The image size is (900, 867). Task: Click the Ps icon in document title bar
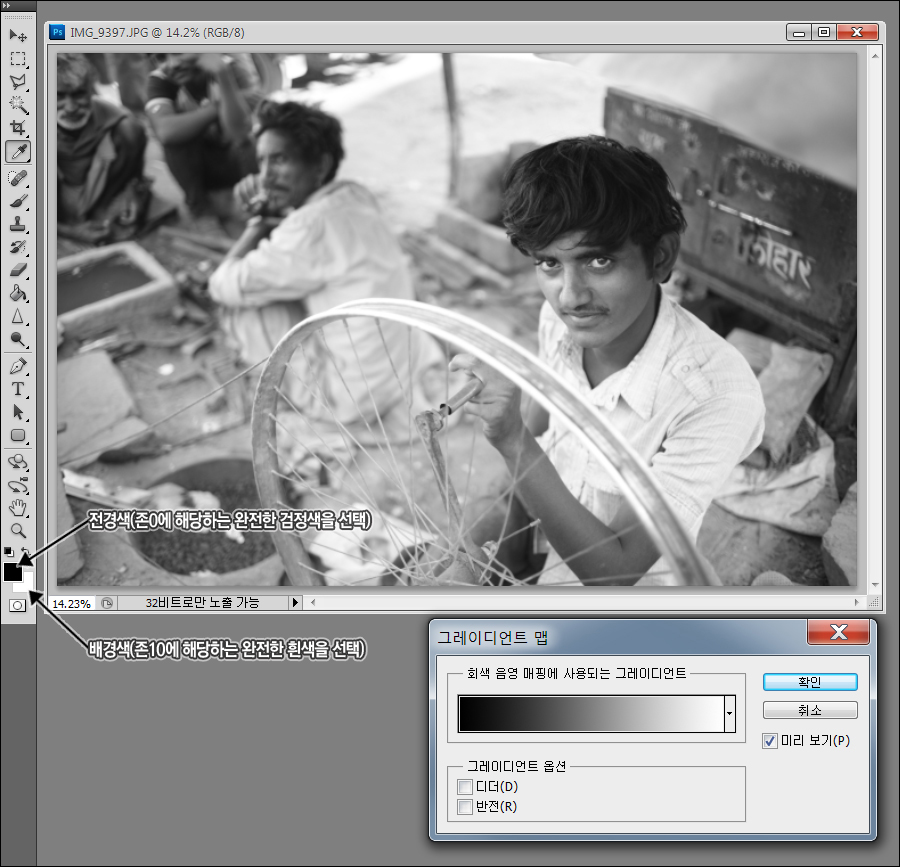(57, 32)
